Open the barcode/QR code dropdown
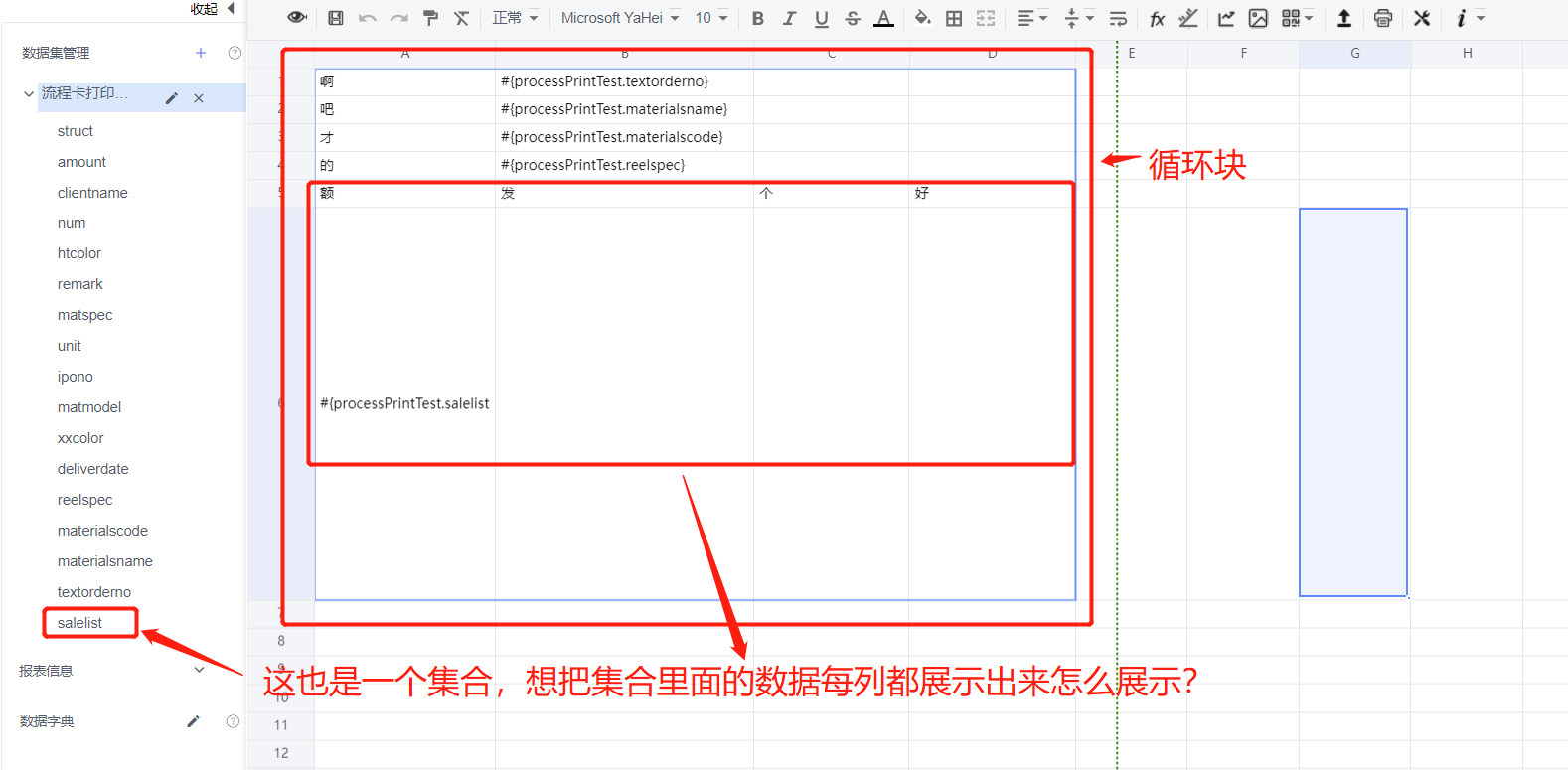The image size is (1568, 770). (x=1298, y=18)
